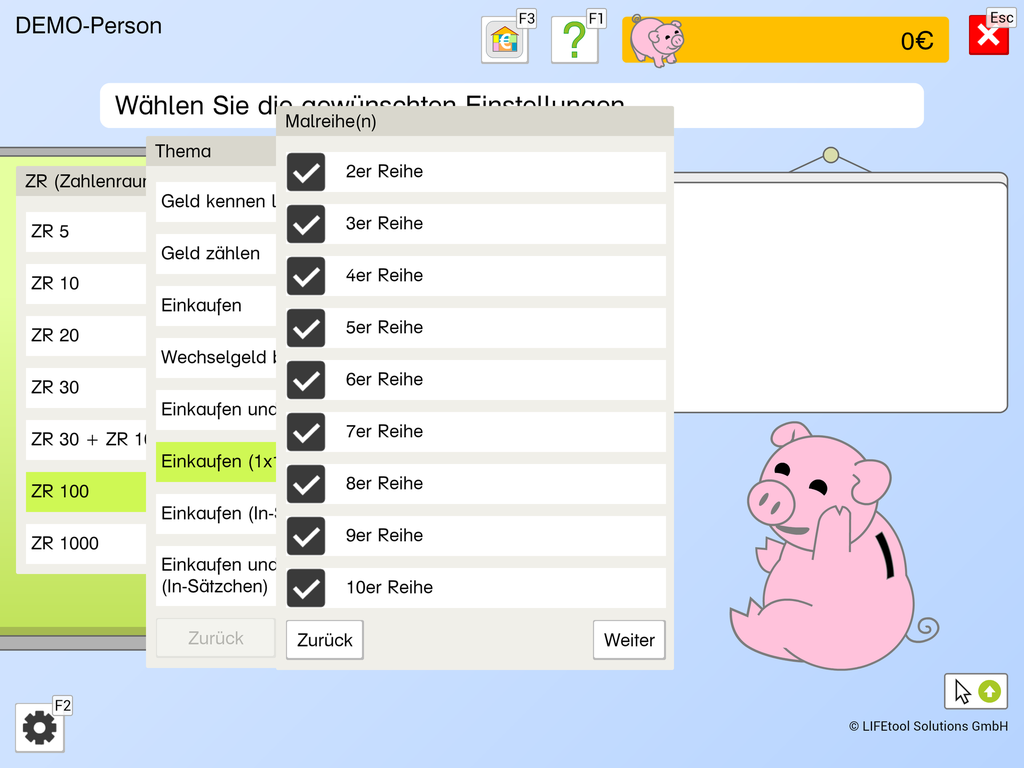Click the piggy bank icon in money bar
The image size is (1024, 768).
656,40
